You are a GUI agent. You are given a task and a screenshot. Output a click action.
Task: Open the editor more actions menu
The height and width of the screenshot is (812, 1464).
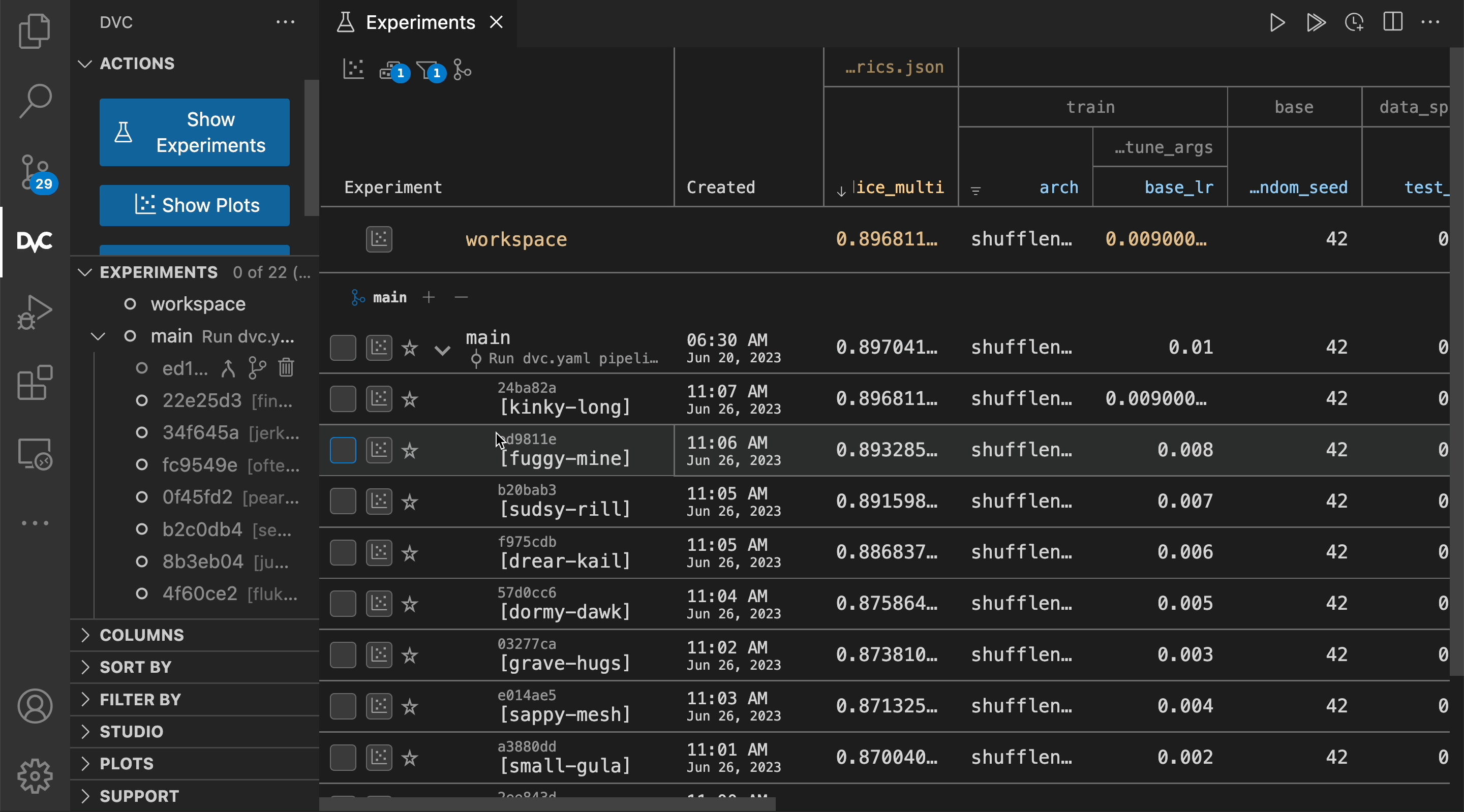point(1431,23)
